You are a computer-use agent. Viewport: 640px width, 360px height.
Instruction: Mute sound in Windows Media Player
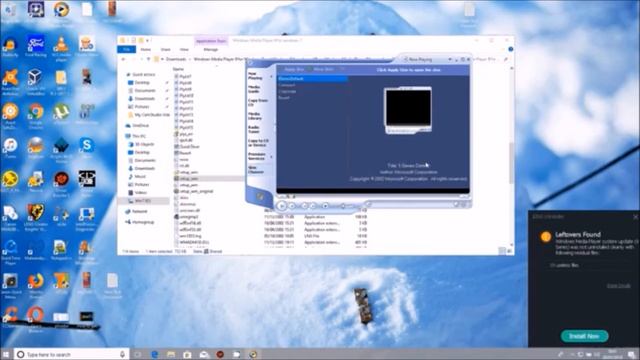(x=325, y=206)
